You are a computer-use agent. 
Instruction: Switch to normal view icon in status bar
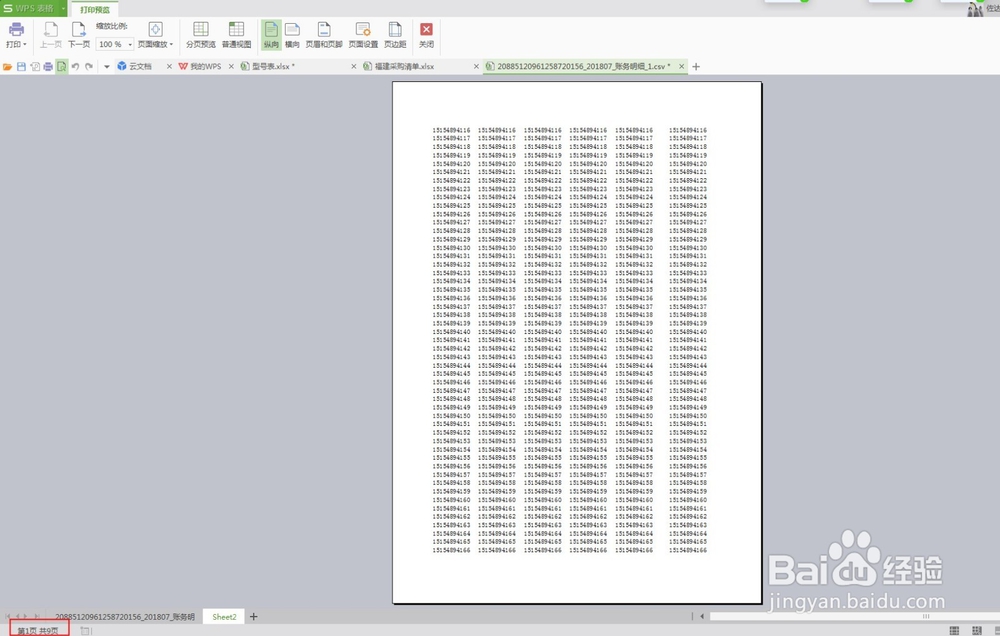click(954, 631)
